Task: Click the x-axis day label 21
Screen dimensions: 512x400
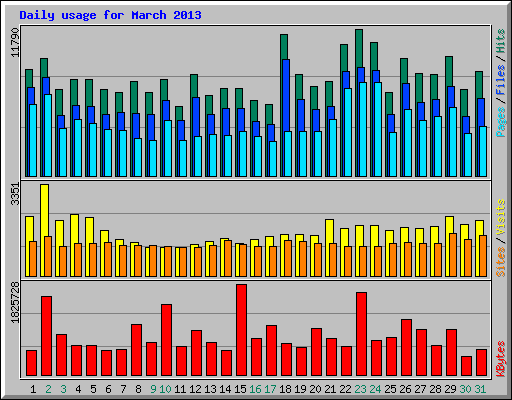Action: tap(330, 389)
